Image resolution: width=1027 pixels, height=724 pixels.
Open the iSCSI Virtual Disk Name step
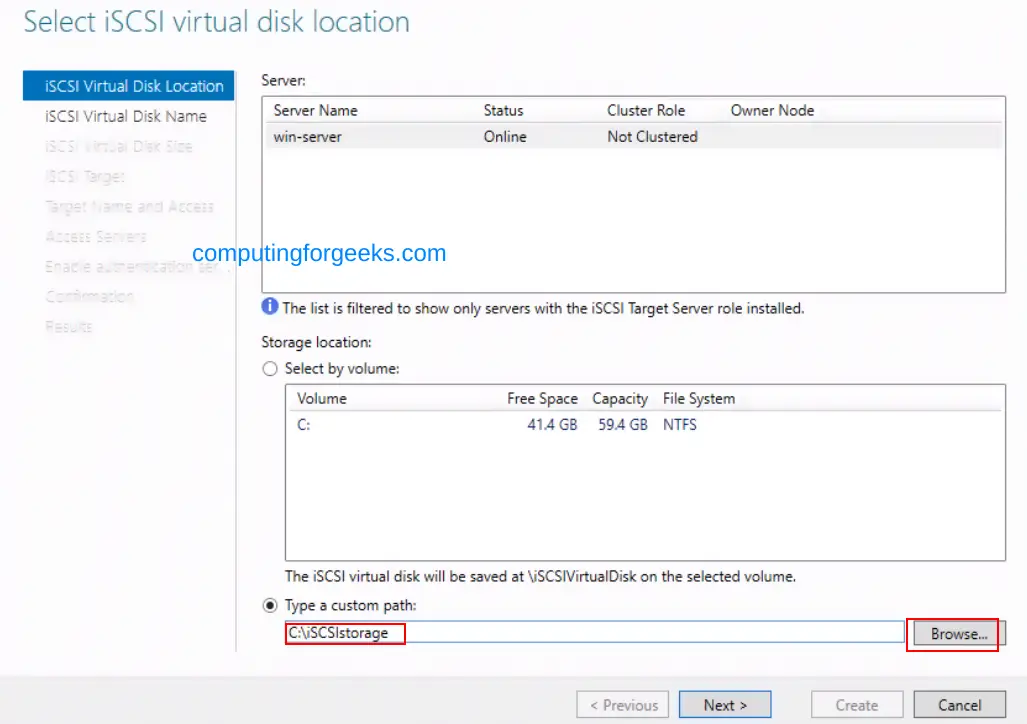pyautogui.click(x=126, y=116)
